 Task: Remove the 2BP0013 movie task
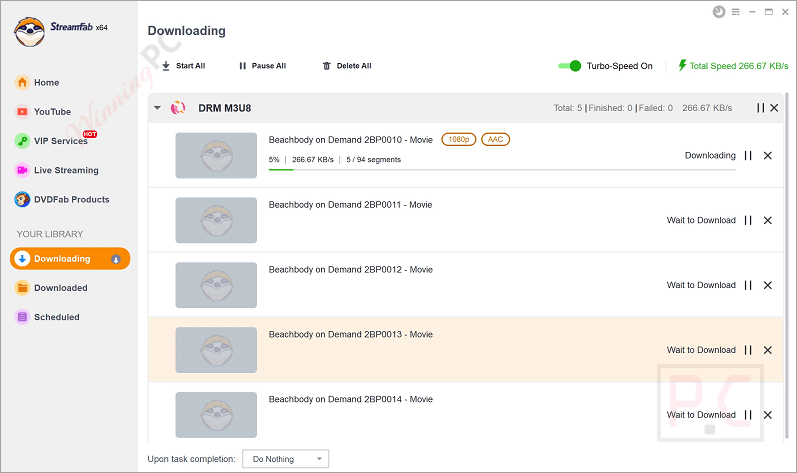coord(768,350)
